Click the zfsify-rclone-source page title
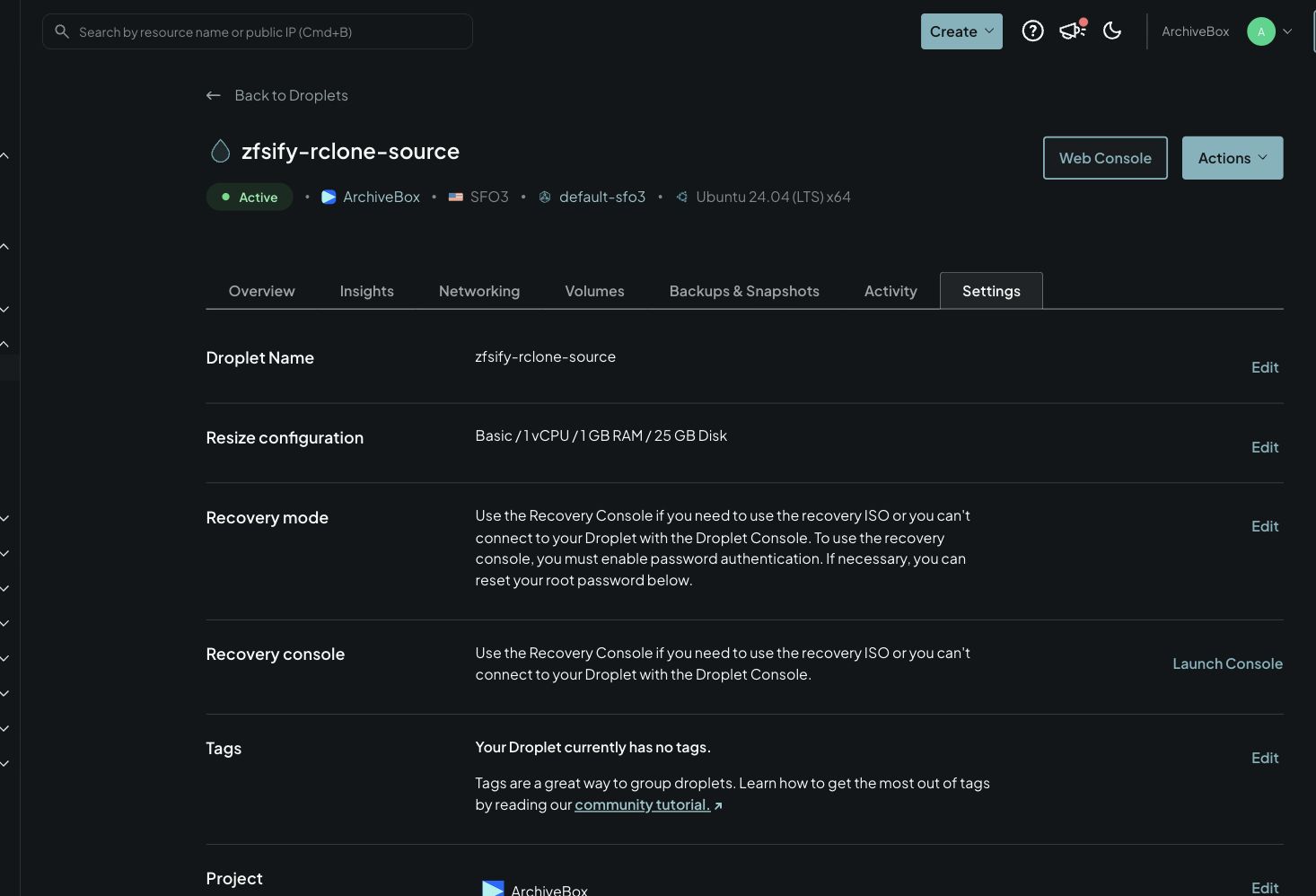 [350, 151]
